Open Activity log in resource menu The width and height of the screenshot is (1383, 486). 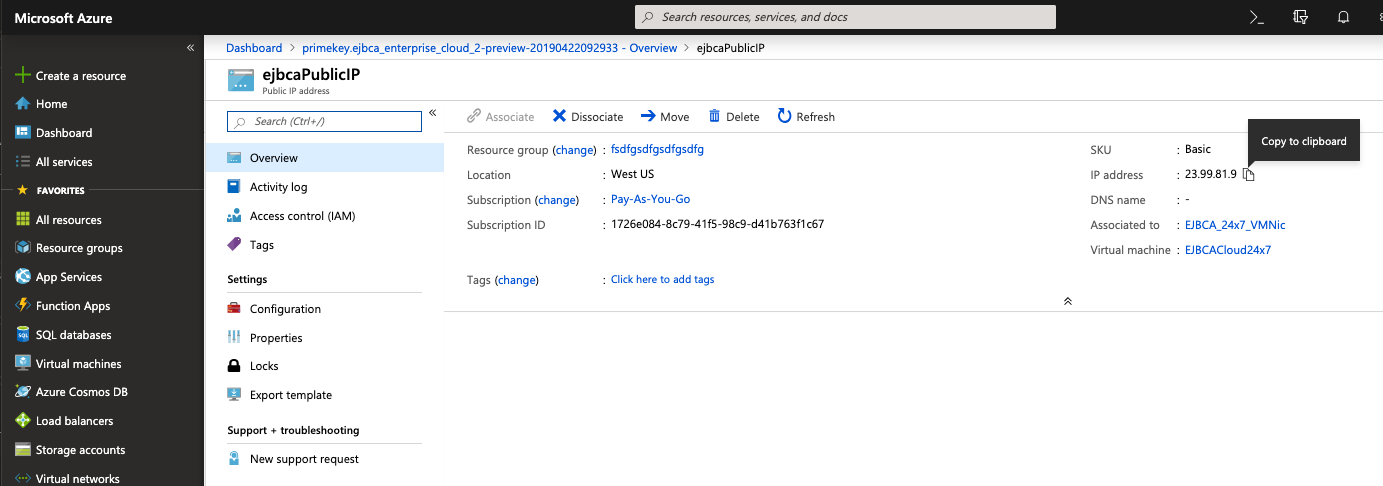pos(278,187)
